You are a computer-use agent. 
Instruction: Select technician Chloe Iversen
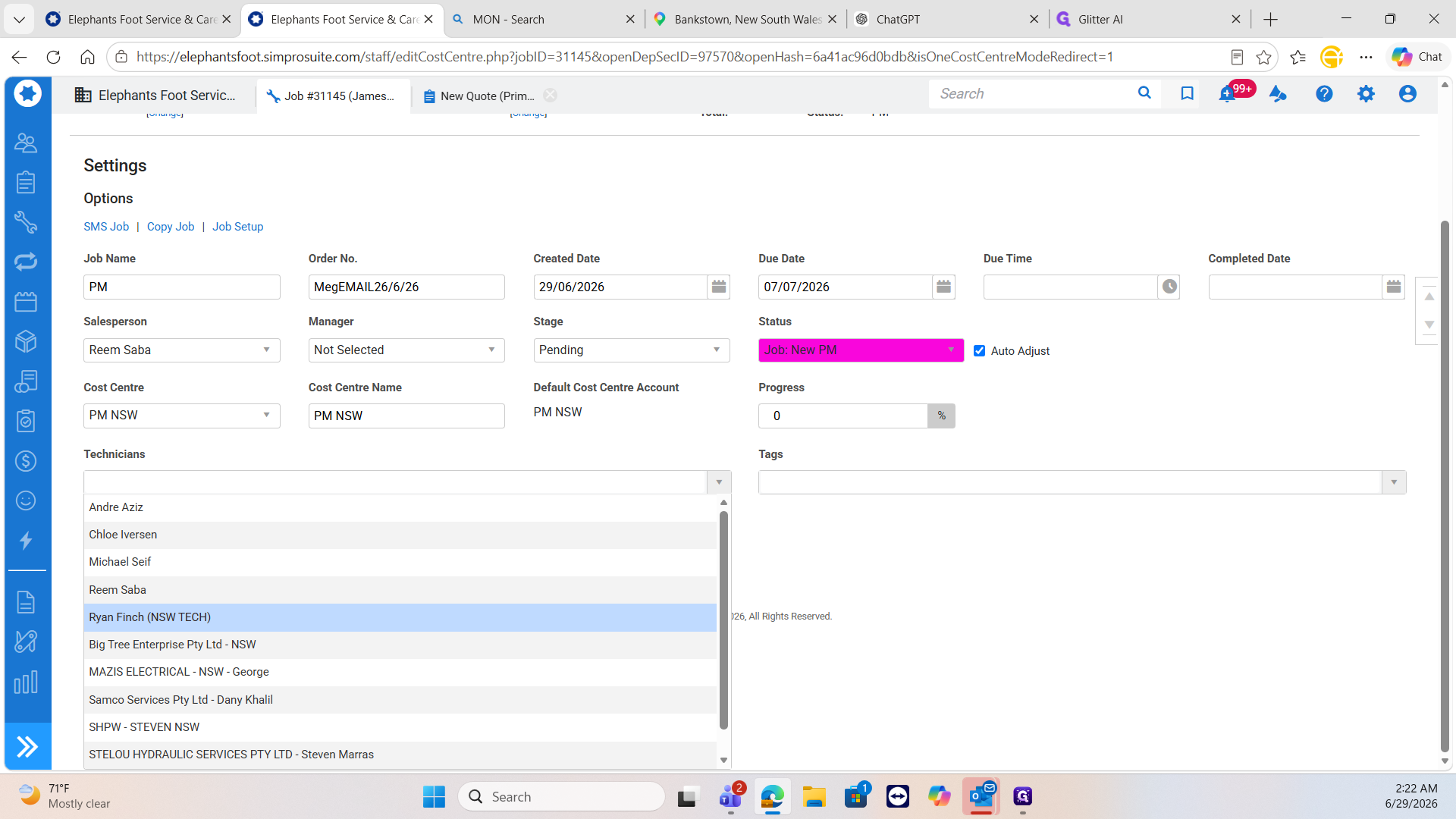click(x=400, y=535)
